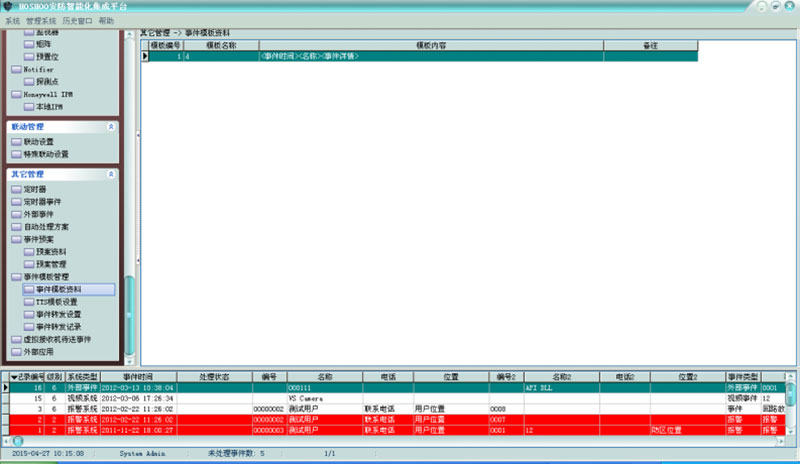Image resolution: width=800 pixels, height=464 pixels.
Task: Open 事件转发记录 from the sidebar icon
Action: click(x=29, y=326)
